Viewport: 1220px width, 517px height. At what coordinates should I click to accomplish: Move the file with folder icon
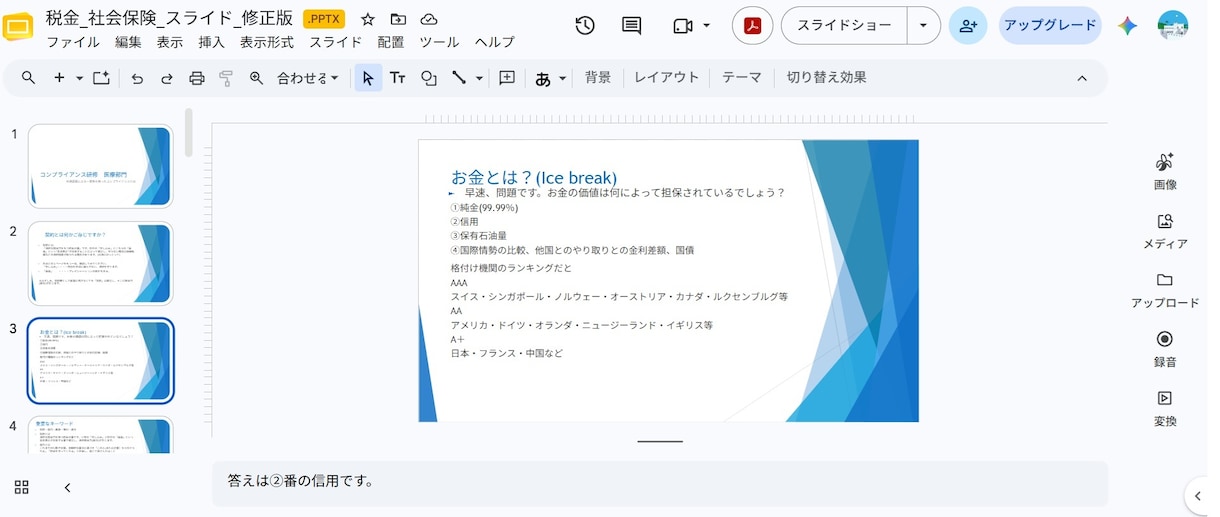398,19
